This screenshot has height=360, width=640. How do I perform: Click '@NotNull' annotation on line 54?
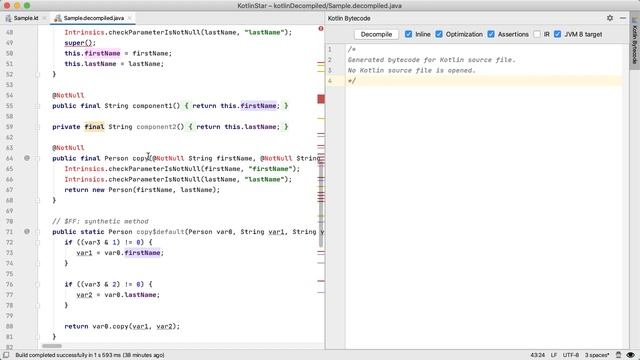tap(68, 95)
